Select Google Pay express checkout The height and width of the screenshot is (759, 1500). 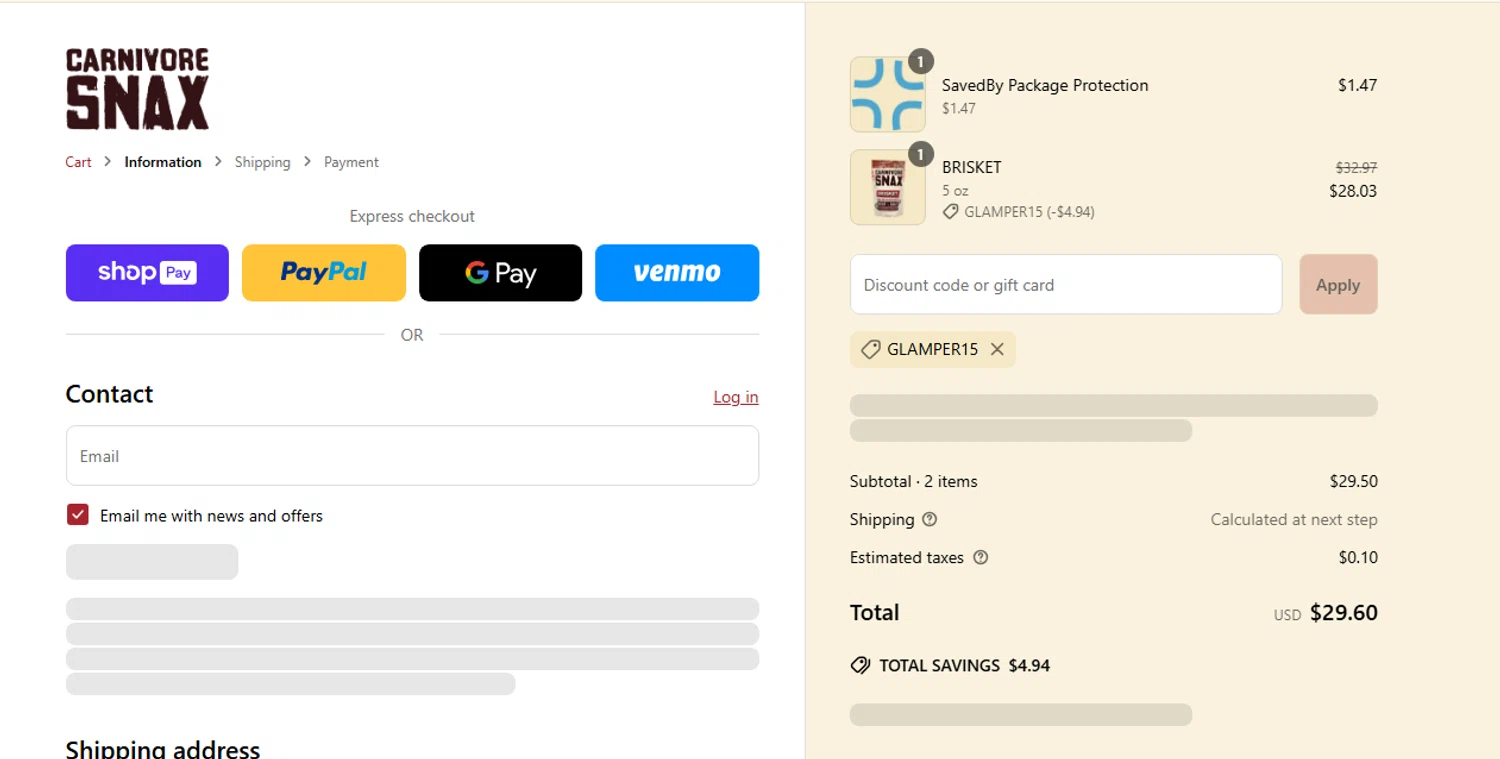point(500,273)
